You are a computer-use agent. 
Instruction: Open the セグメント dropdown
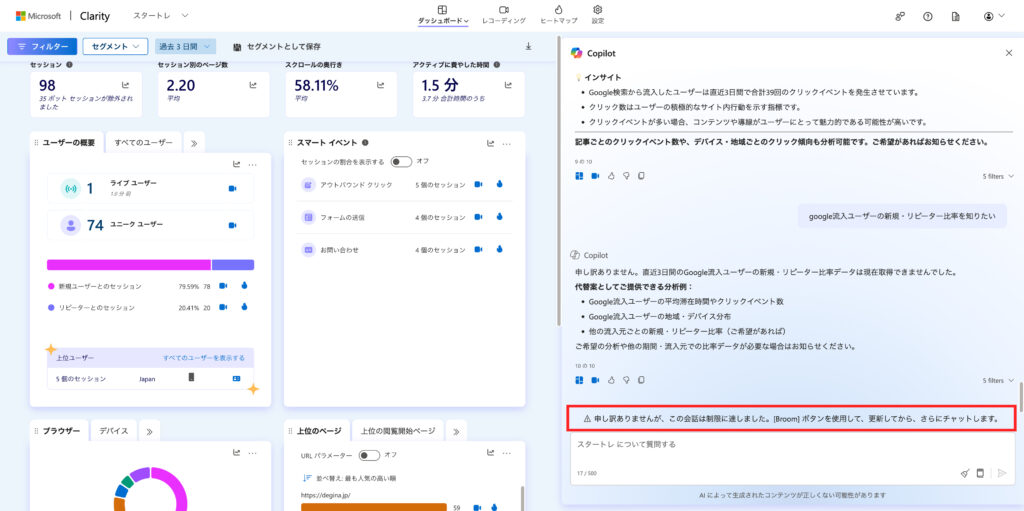pyautogui.click(x=115, y=46)
